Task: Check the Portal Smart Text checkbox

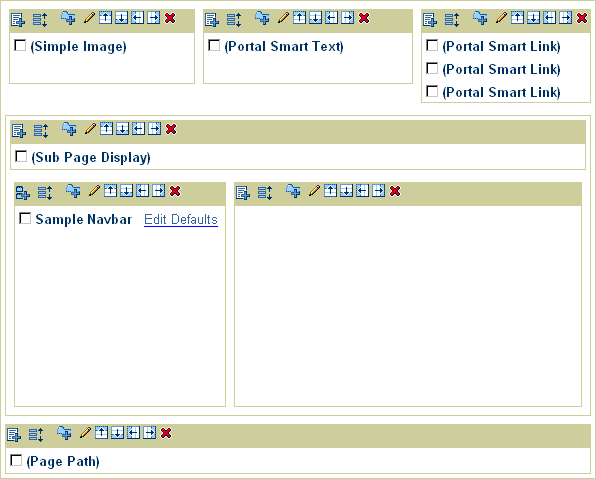Action: 214,45
